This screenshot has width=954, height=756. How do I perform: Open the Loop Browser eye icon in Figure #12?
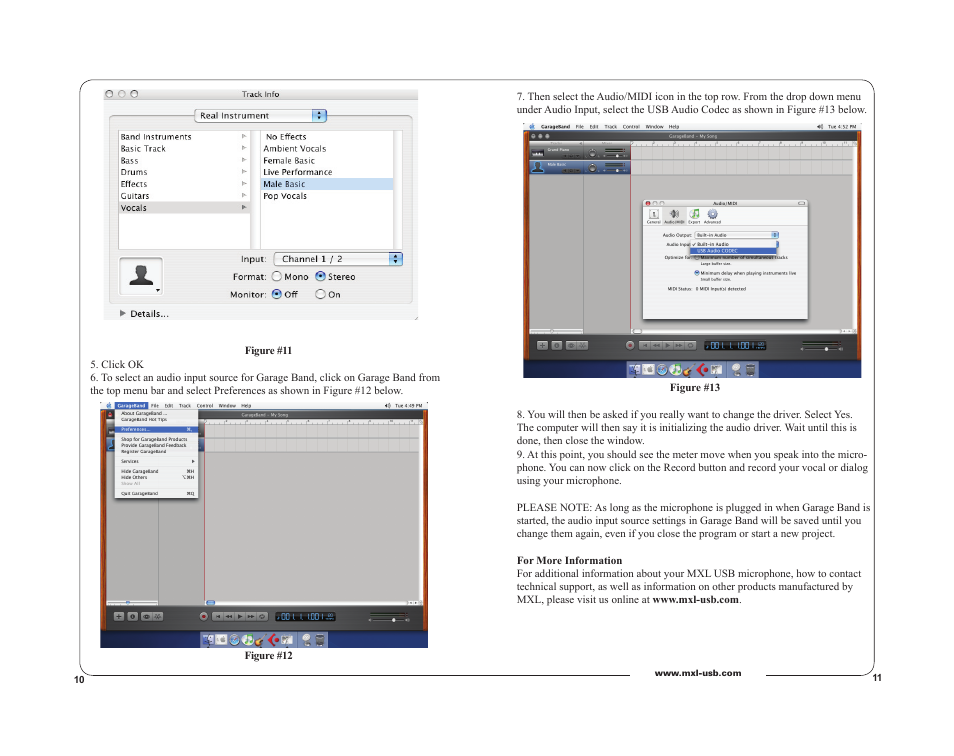146,616
